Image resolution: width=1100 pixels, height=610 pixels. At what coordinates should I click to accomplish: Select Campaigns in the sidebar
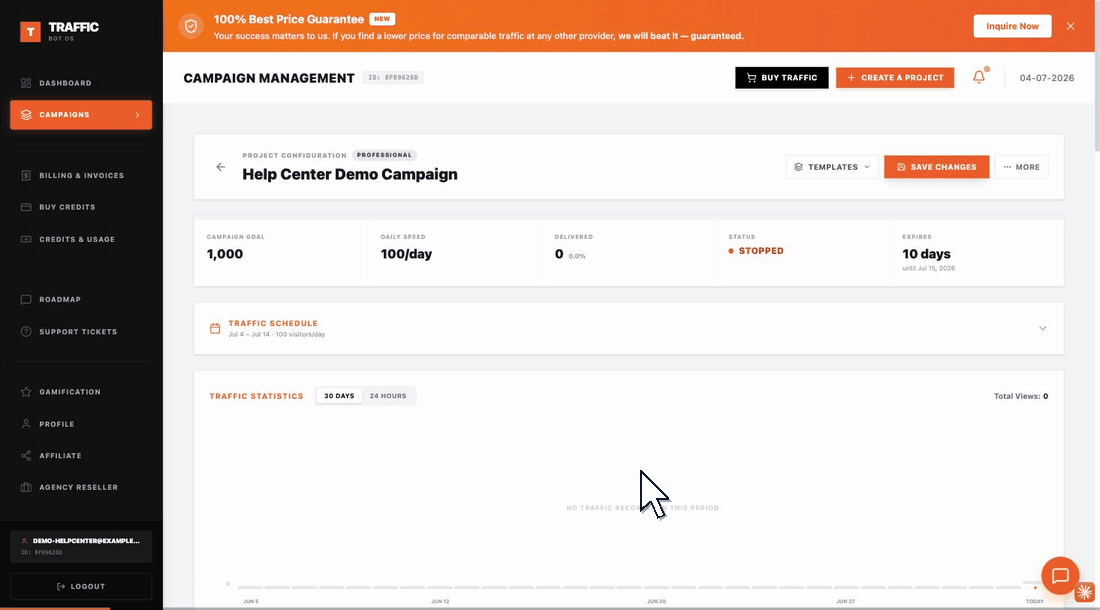[81, 114]
